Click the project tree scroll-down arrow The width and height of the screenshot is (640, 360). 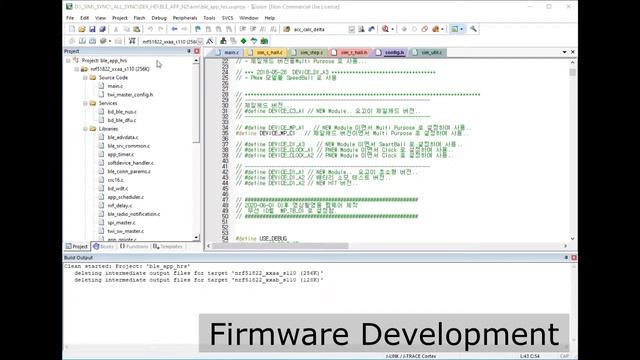196,237
